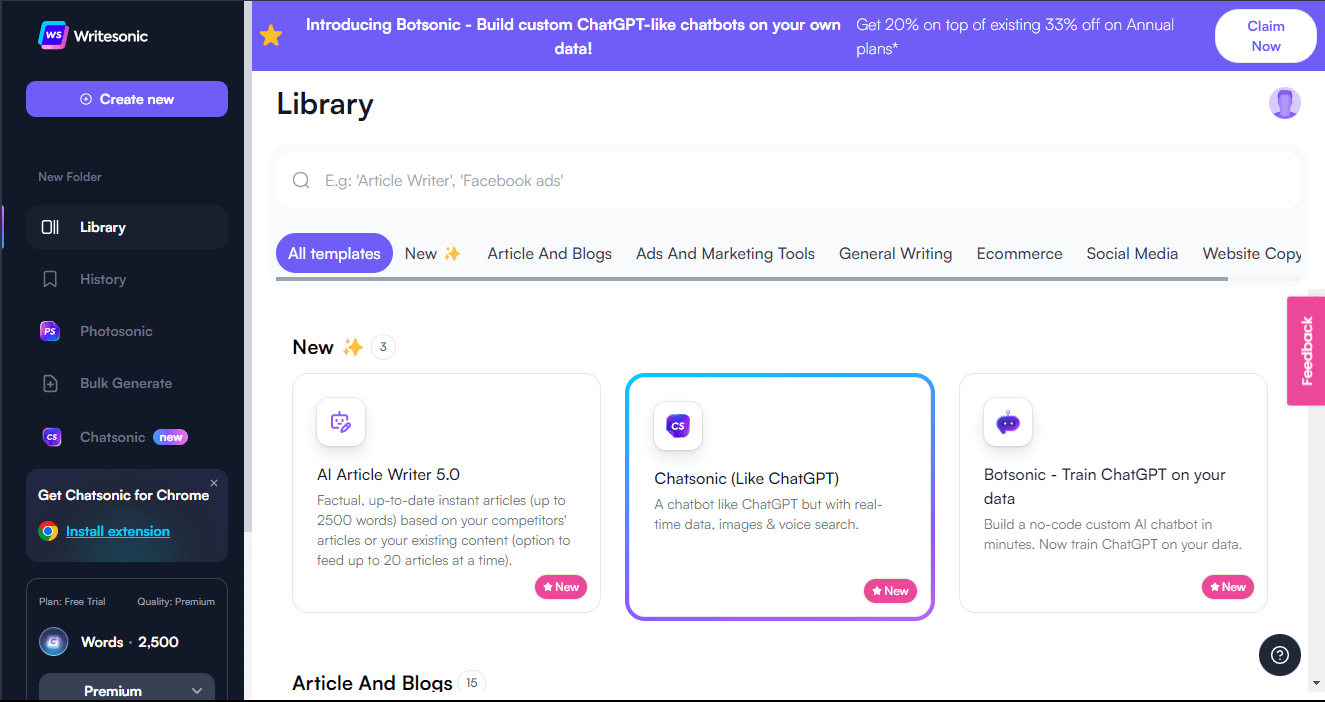This screenshot has height=702, width=1325.
Task: Click the History bookmark icon
Action: 50,279
